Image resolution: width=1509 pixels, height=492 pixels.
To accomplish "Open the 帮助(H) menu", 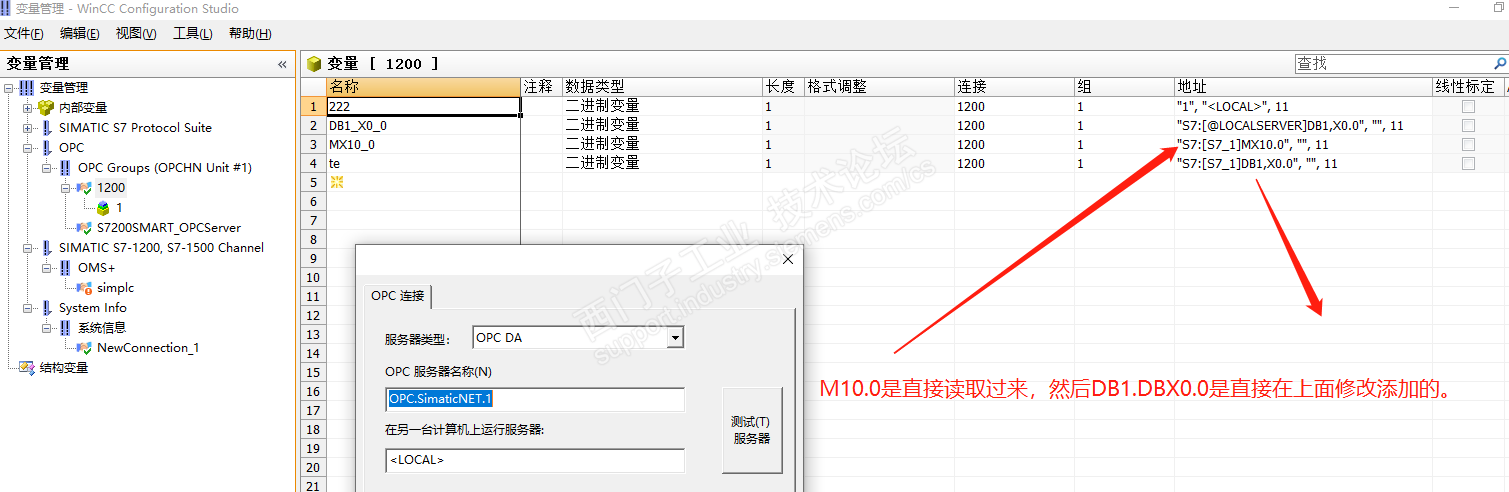I will tap(250, 33).
